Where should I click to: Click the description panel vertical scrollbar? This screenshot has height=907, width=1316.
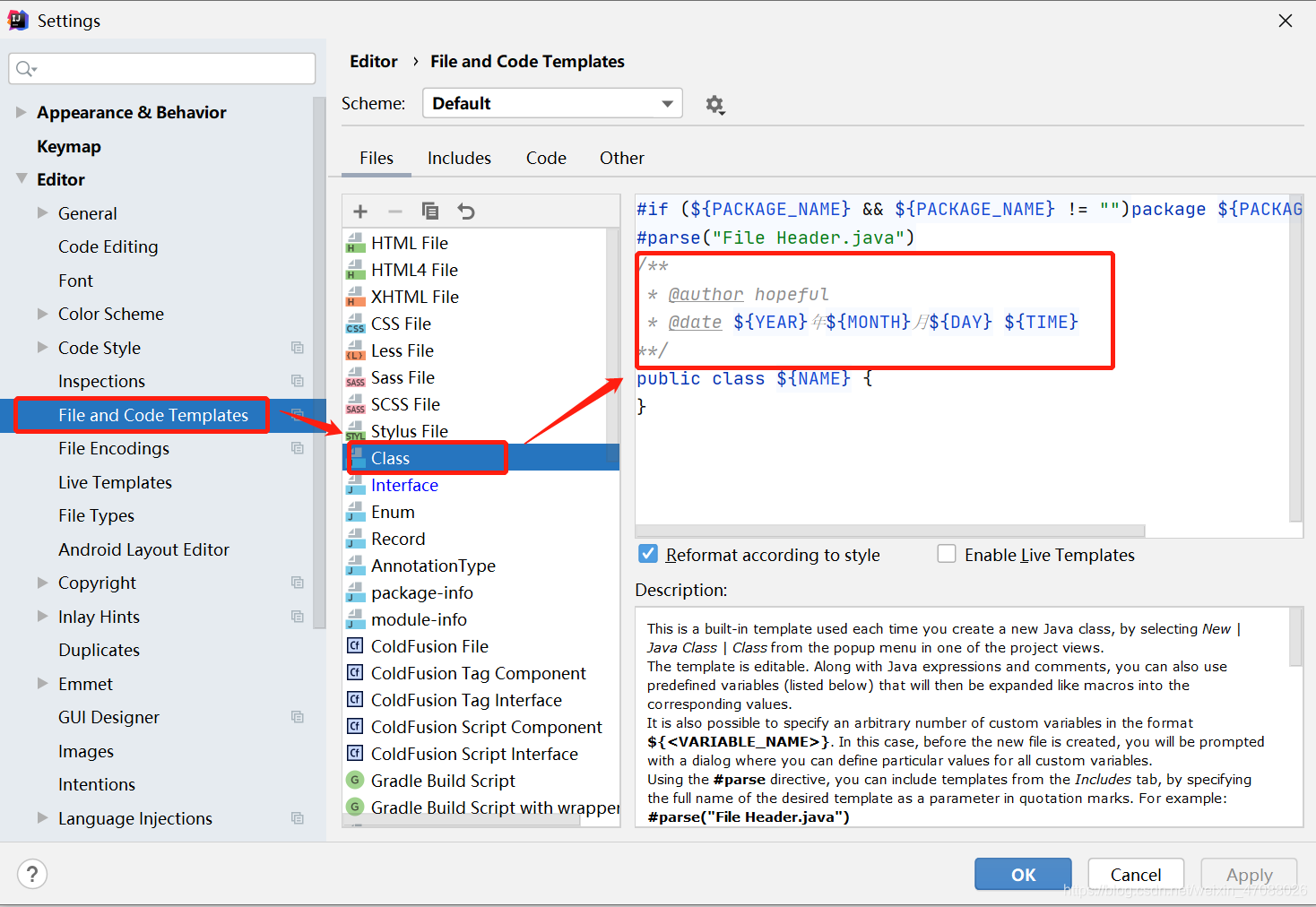coord(1295,637)
